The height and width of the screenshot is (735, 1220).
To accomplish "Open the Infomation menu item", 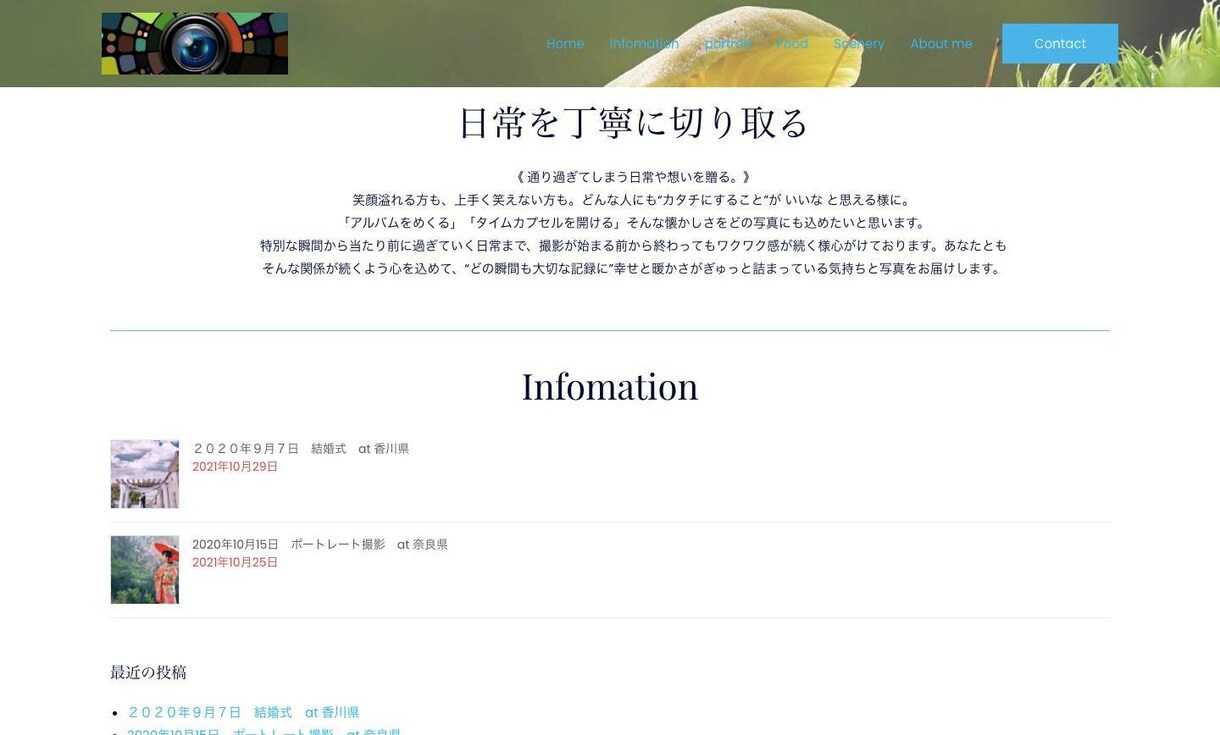I will [x=644, y=44].
